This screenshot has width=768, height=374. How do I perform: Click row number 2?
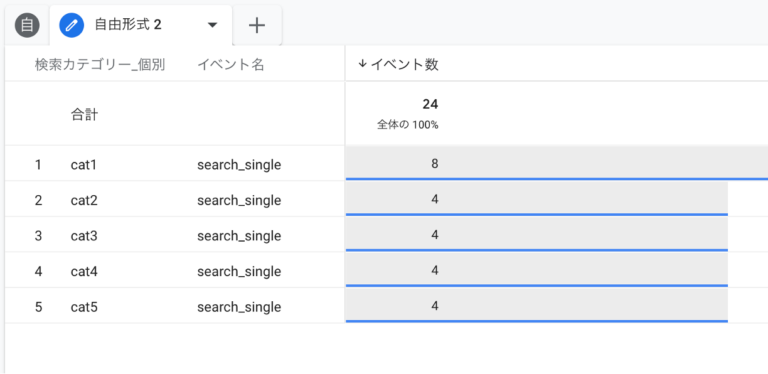38,200
